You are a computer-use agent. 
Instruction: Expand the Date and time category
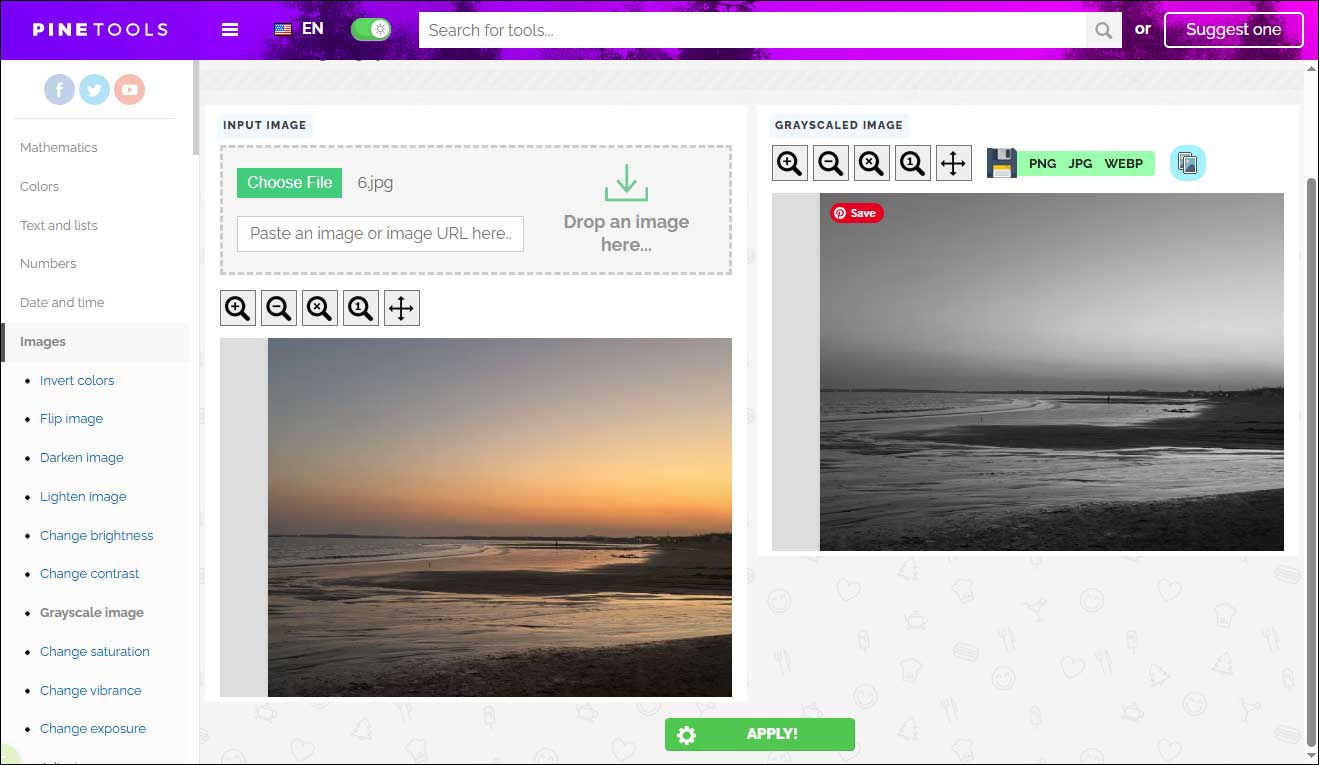[61, 302]
